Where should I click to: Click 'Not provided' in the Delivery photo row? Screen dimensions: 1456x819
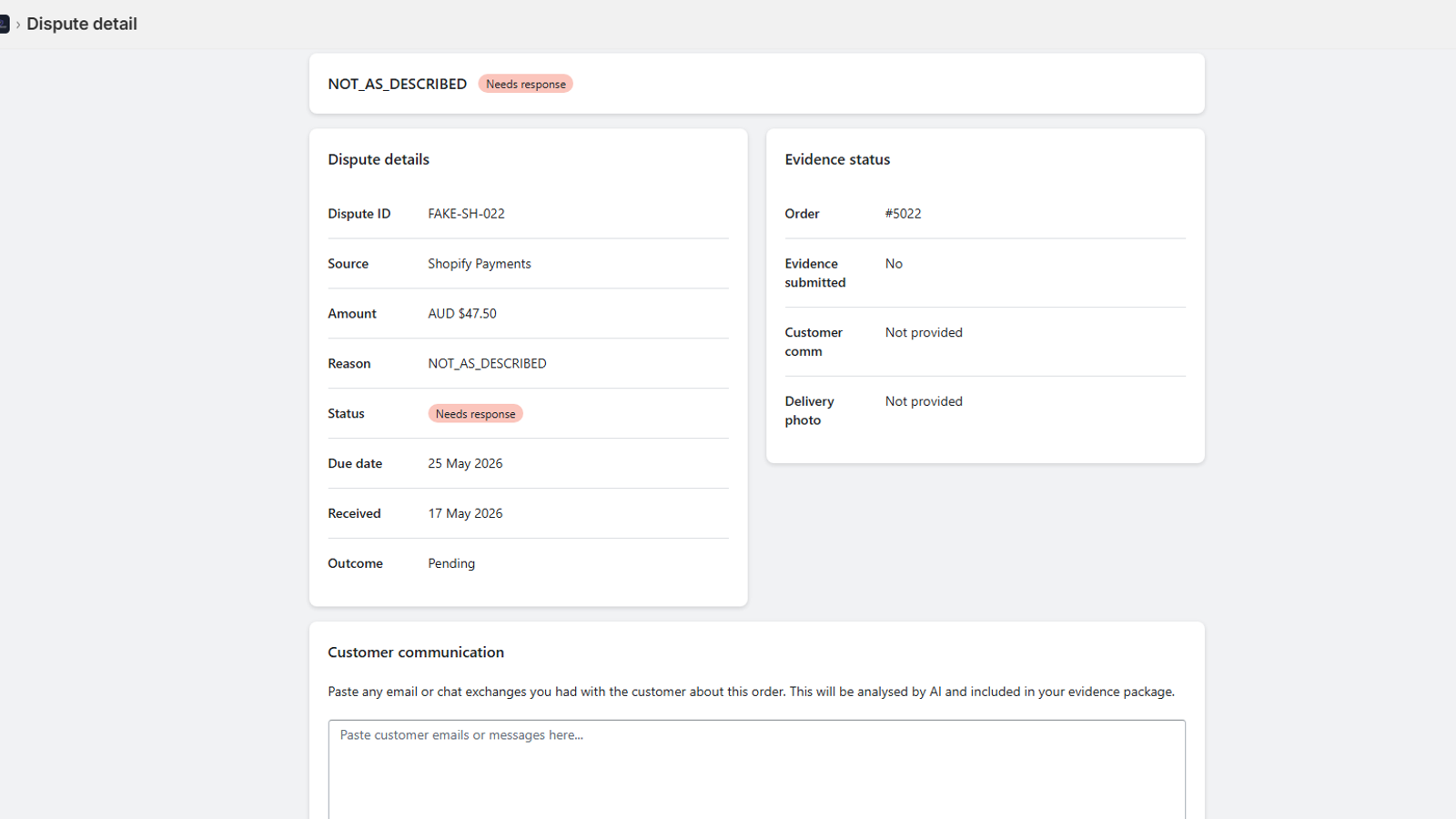[924, 401]
